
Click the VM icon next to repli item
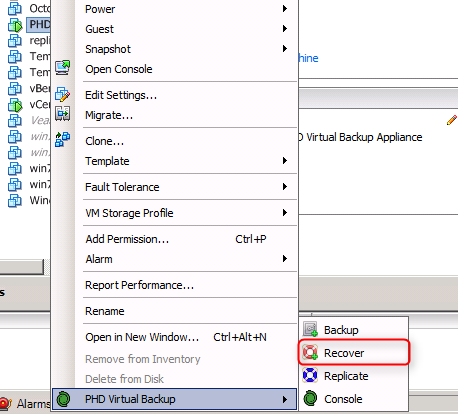tap(15, 41)
